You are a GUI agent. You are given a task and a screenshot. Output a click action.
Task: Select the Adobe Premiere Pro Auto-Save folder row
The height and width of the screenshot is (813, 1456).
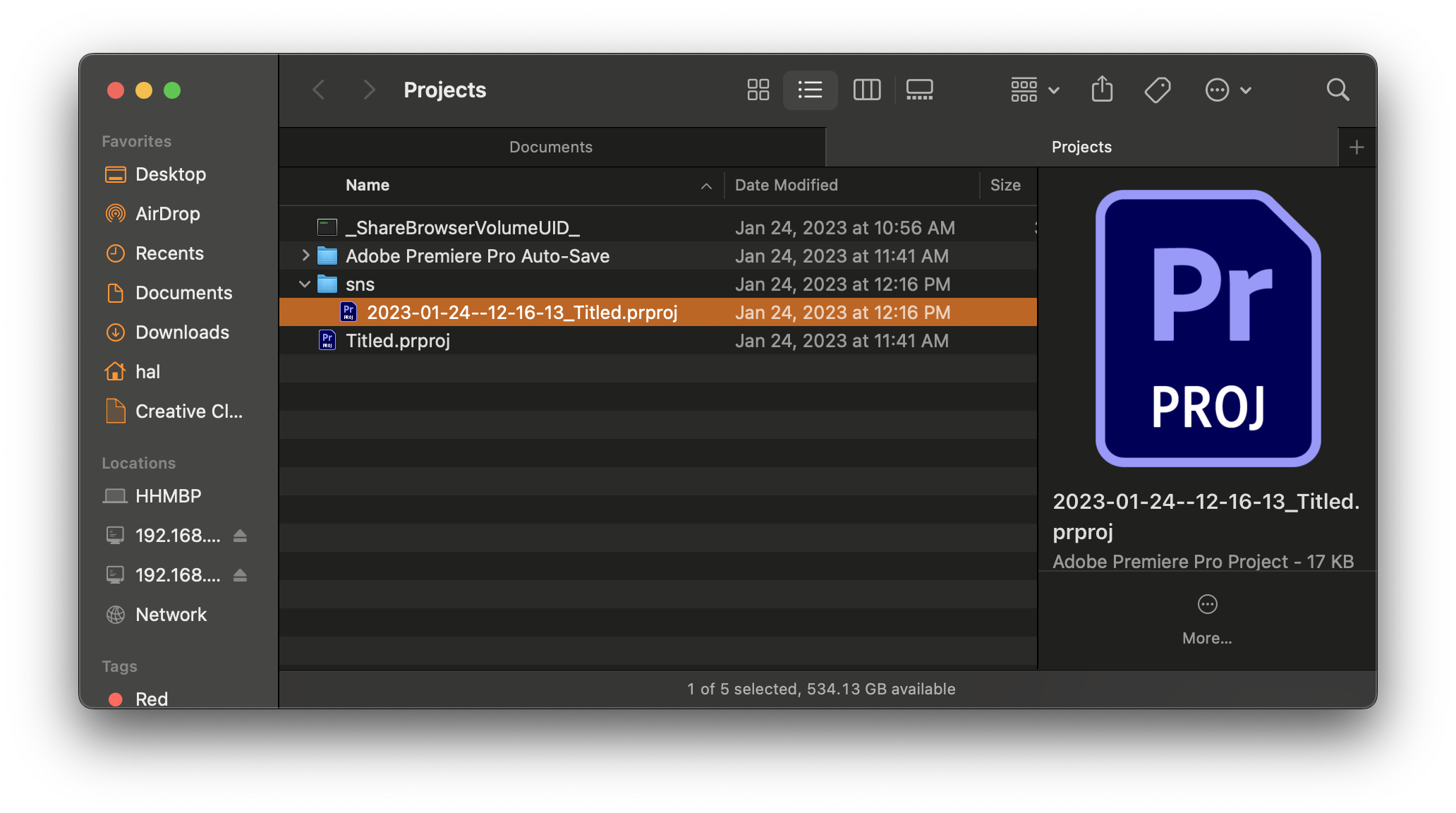click(x=658, y=255)
